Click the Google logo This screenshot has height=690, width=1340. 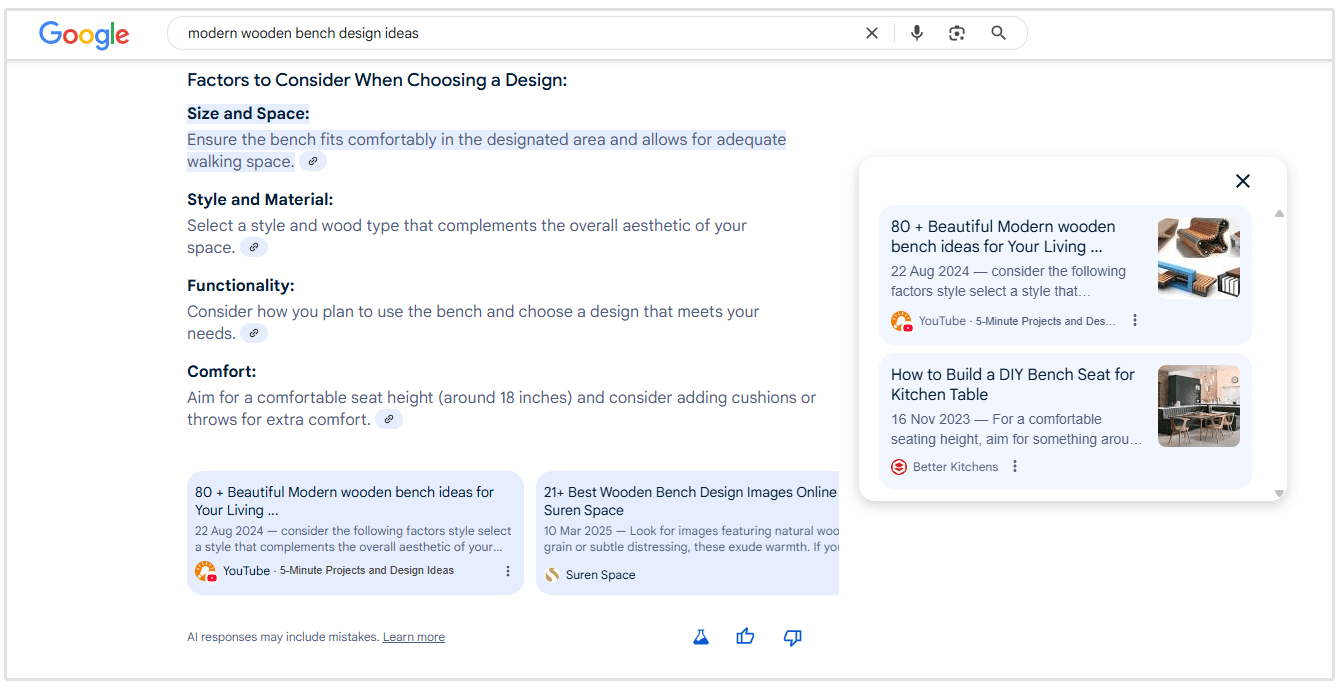point(84,35)
